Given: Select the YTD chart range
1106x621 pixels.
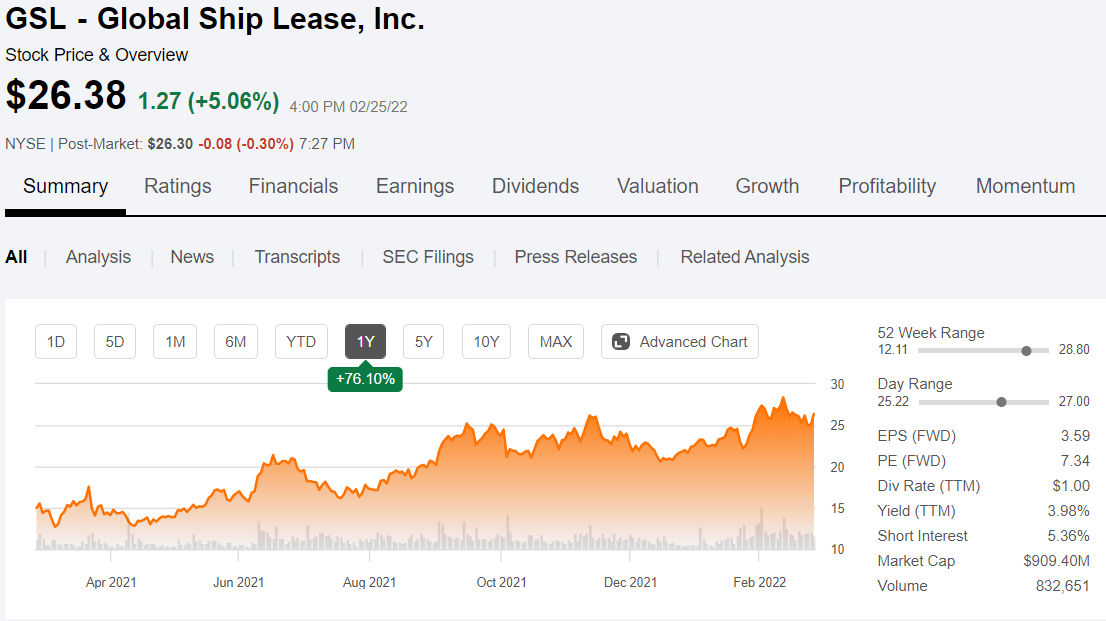Looking at the screenshot, I should coord(301,342).
